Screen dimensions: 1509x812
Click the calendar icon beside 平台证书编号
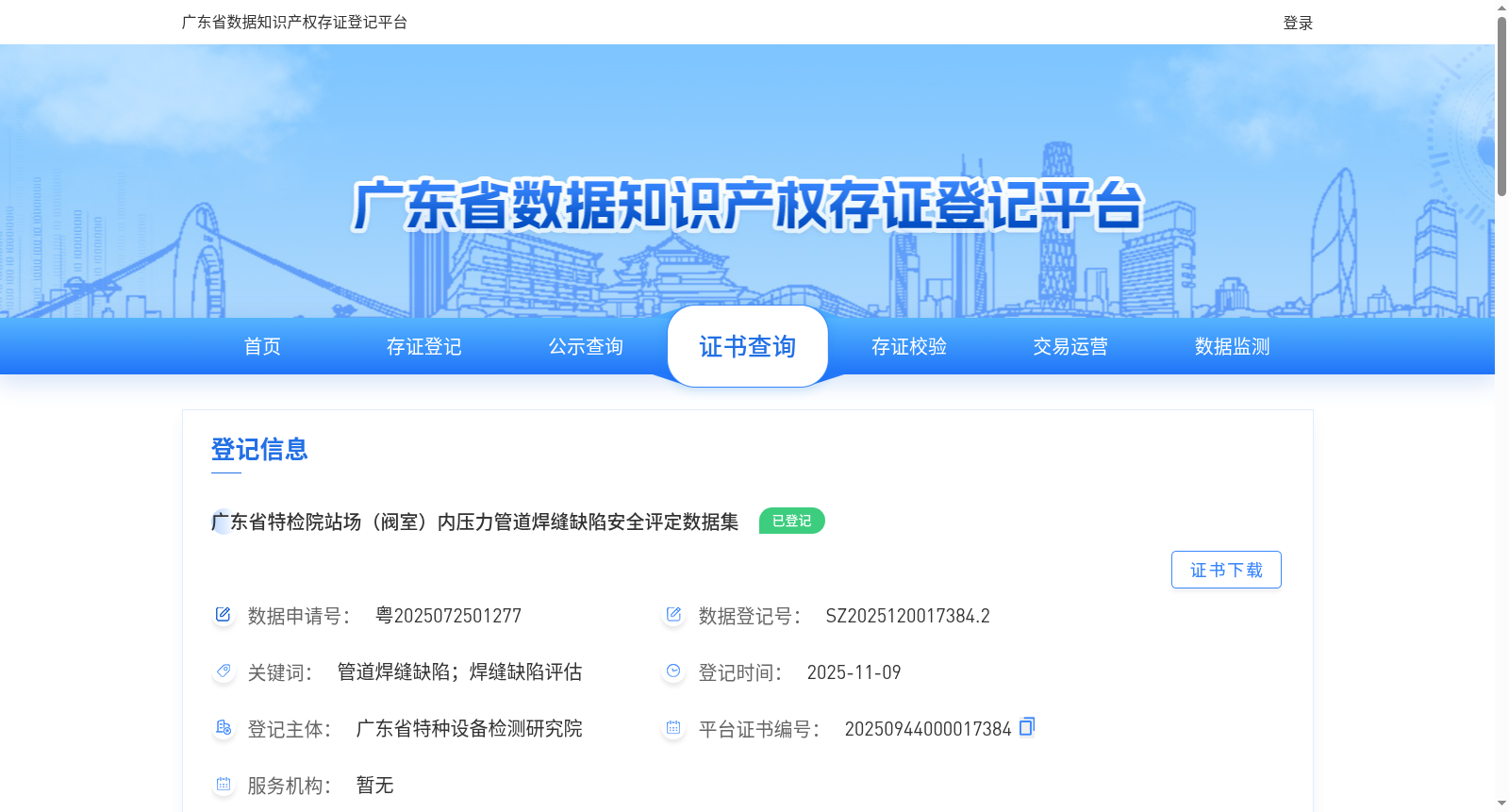(673, 728)
